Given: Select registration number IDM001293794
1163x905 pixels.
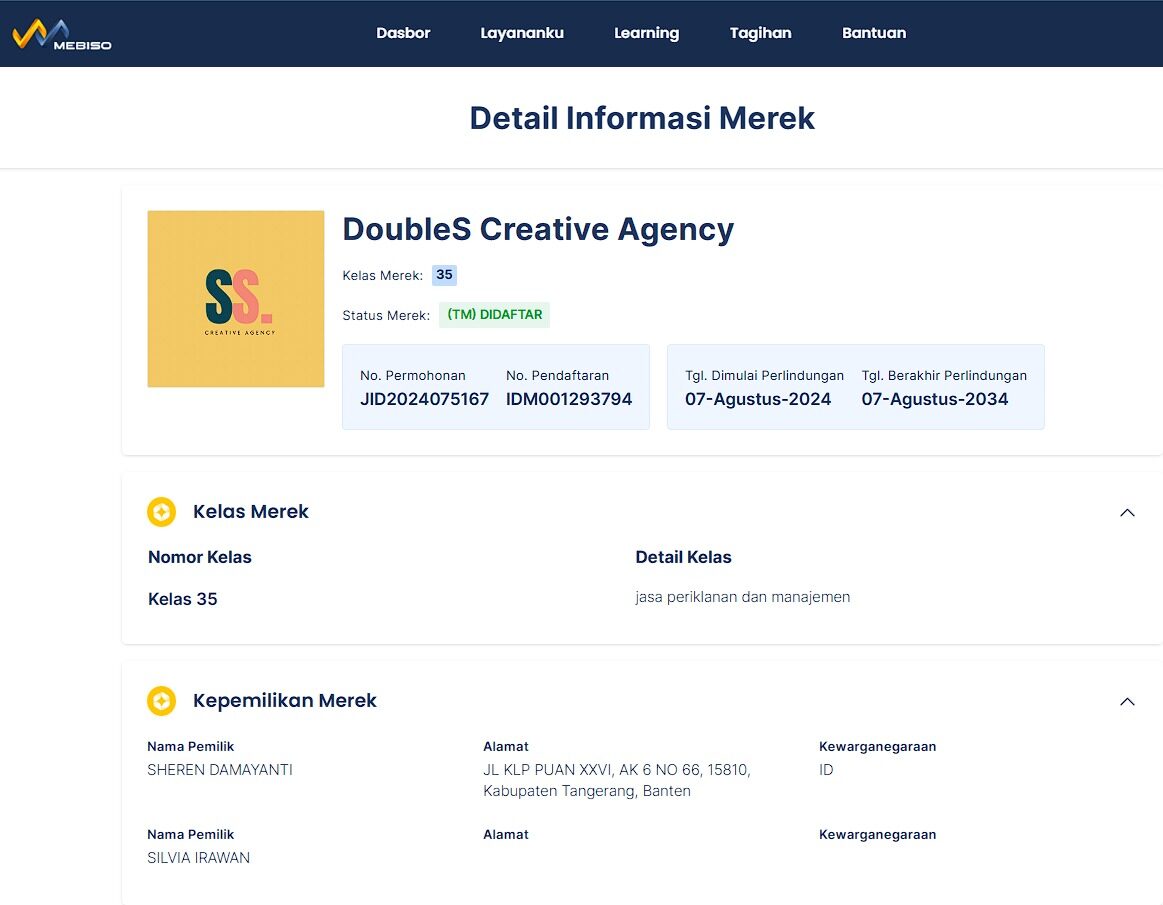Looking at the screenshot, I should click(x=569, y=399).
